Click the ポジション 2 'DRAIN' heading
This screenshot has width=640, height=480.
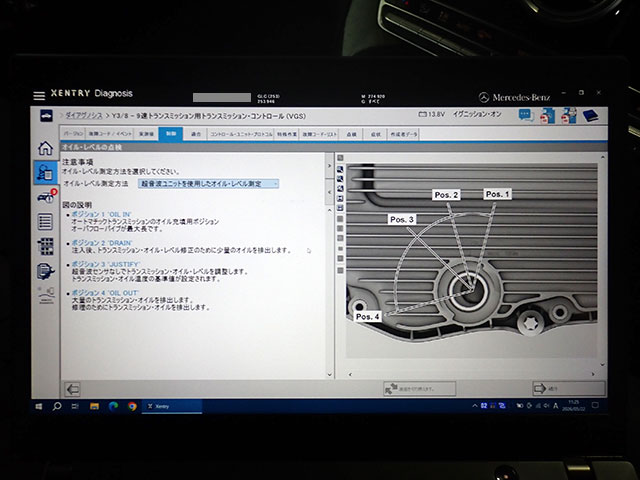102,243
